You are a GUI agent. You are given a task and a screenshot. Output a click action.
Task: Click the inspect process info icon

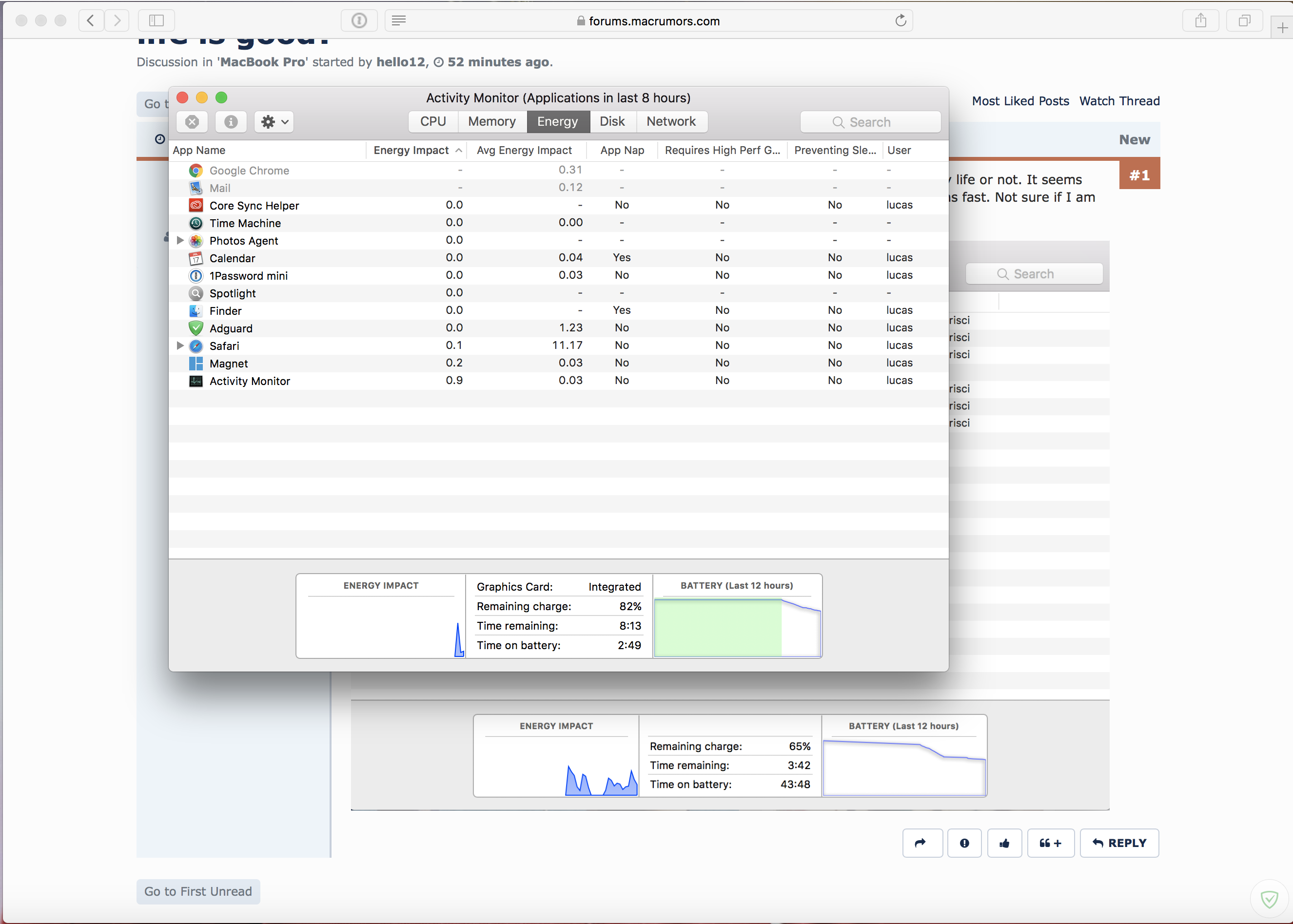click(231, 122)
